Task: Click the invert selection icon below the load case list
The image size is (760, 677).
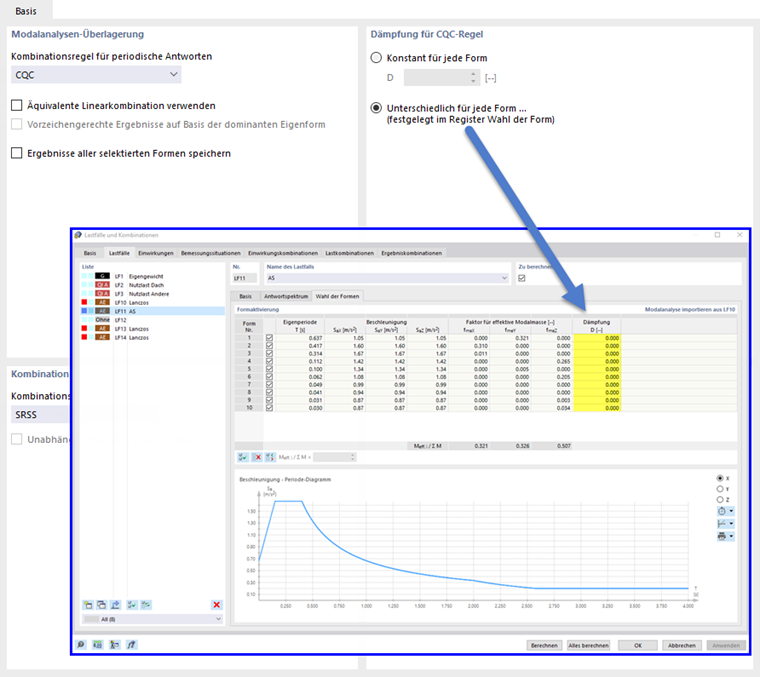Action: tap(145, 605)
